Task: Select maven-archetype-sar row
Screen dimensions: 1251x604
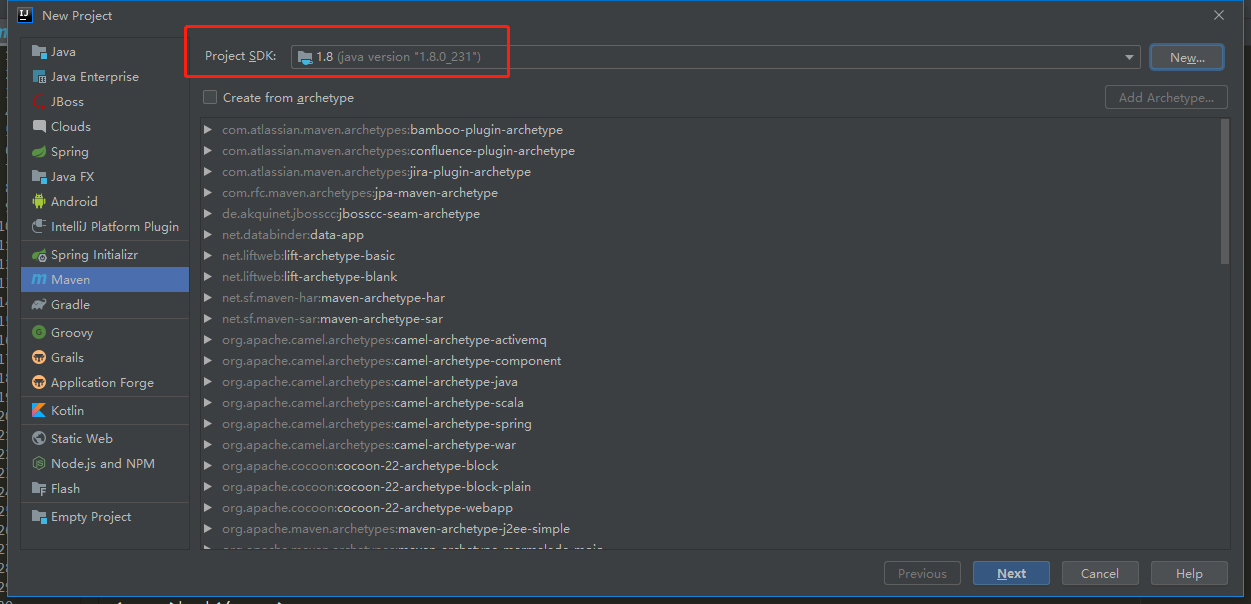Action: pos(710,319)
